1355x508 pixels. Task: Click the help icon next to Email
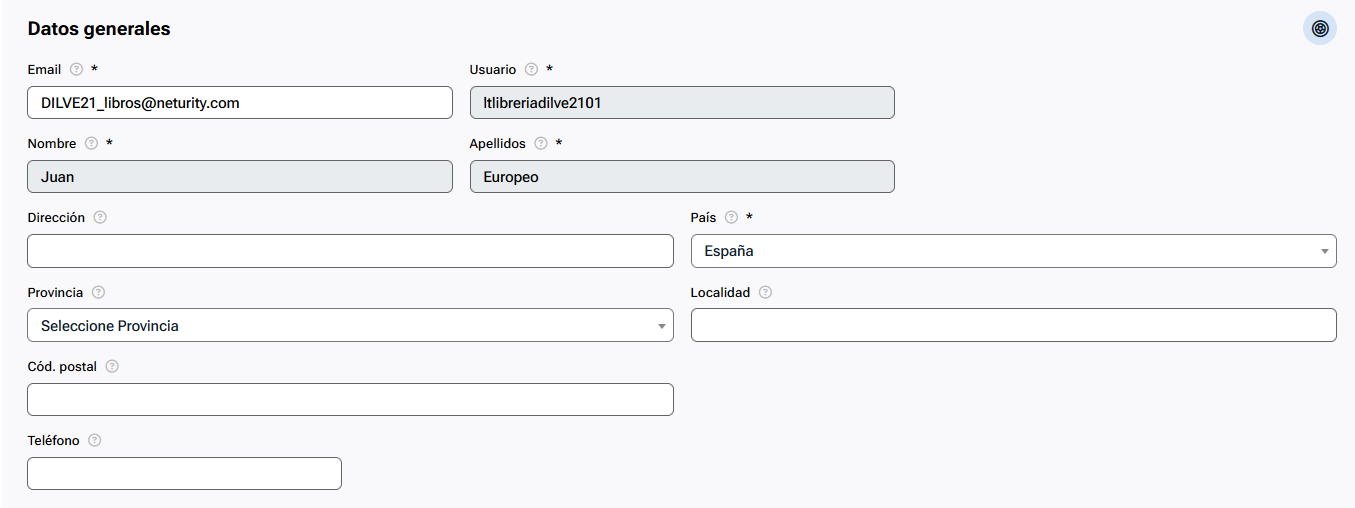(76, 70)
